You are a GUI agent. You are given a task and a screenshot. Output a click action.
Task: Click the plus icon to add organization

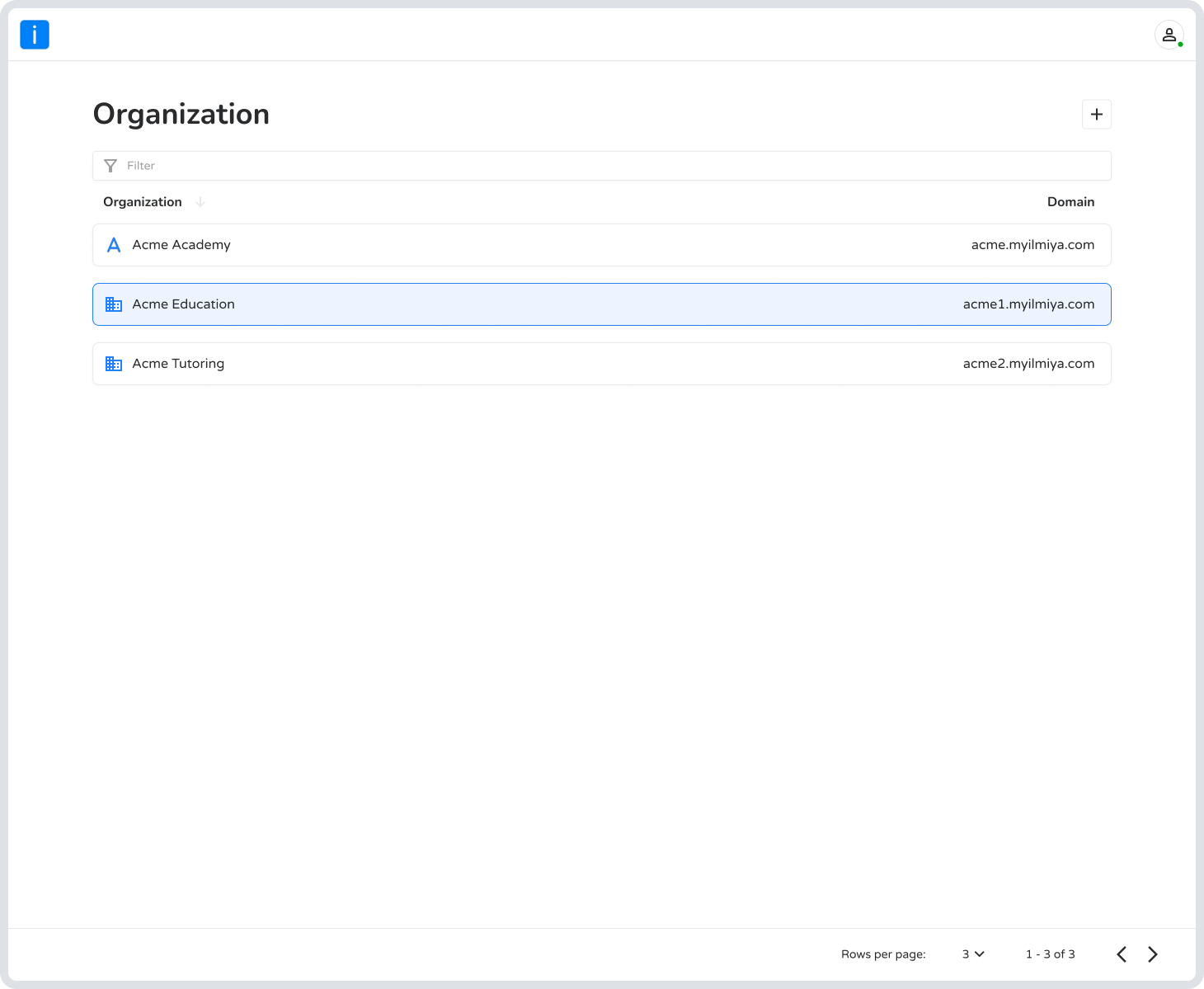tap(1096, 115)
